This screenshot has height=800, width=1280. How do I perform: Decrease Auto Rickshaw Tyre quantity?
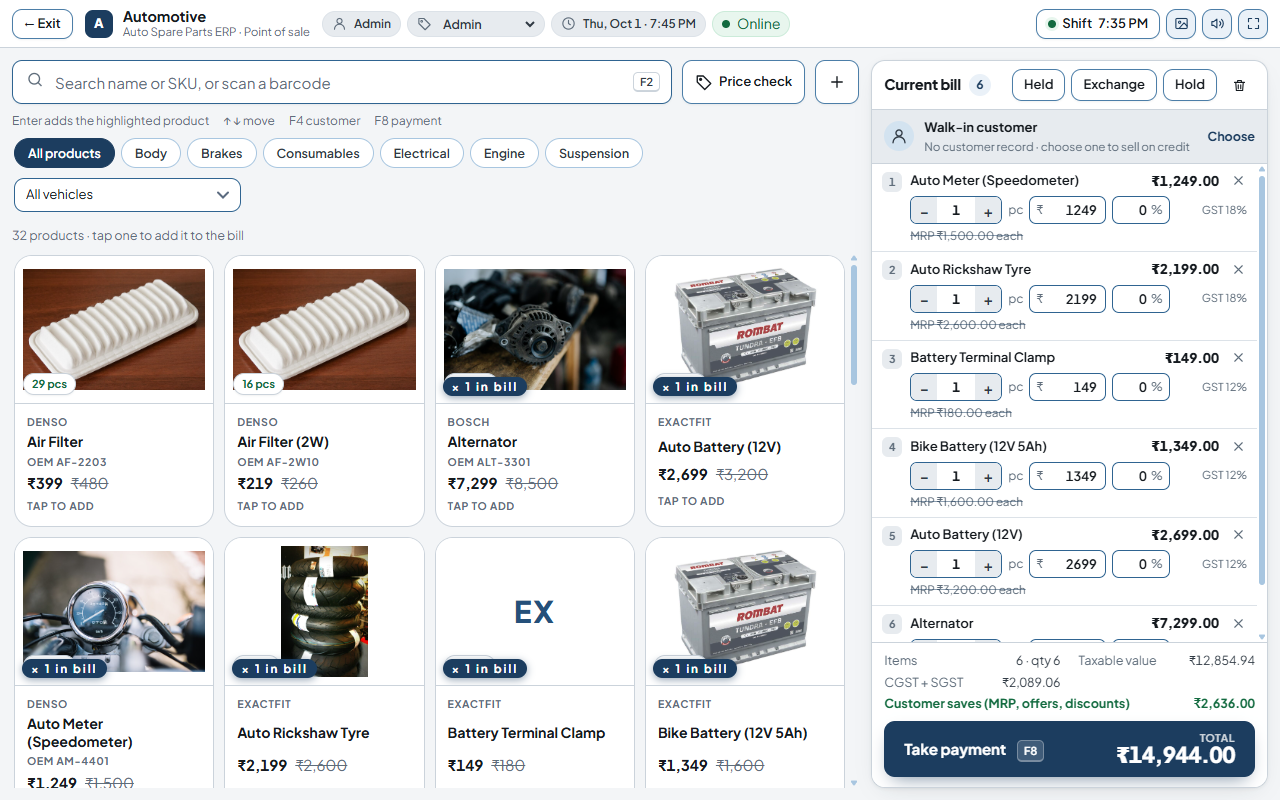pos(924,299)
